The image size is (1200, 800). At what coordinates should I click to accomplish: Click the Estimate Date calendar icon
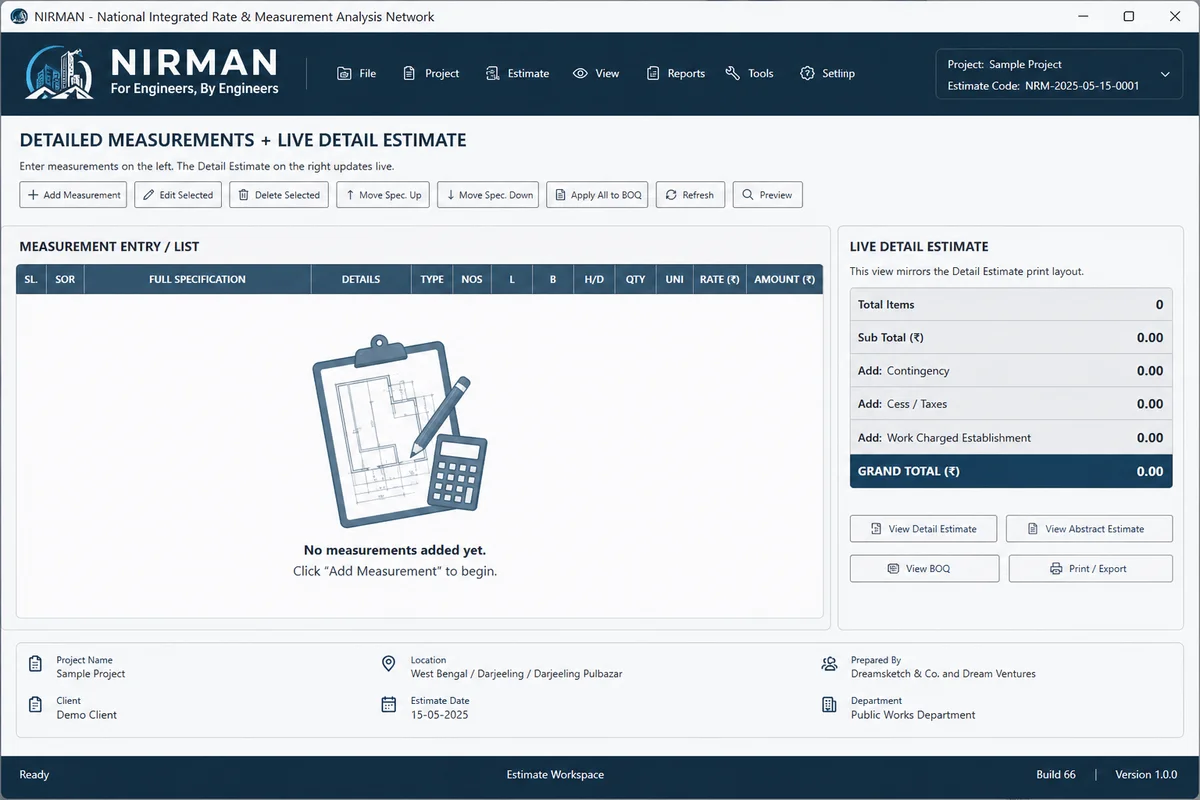click(389, 706)
